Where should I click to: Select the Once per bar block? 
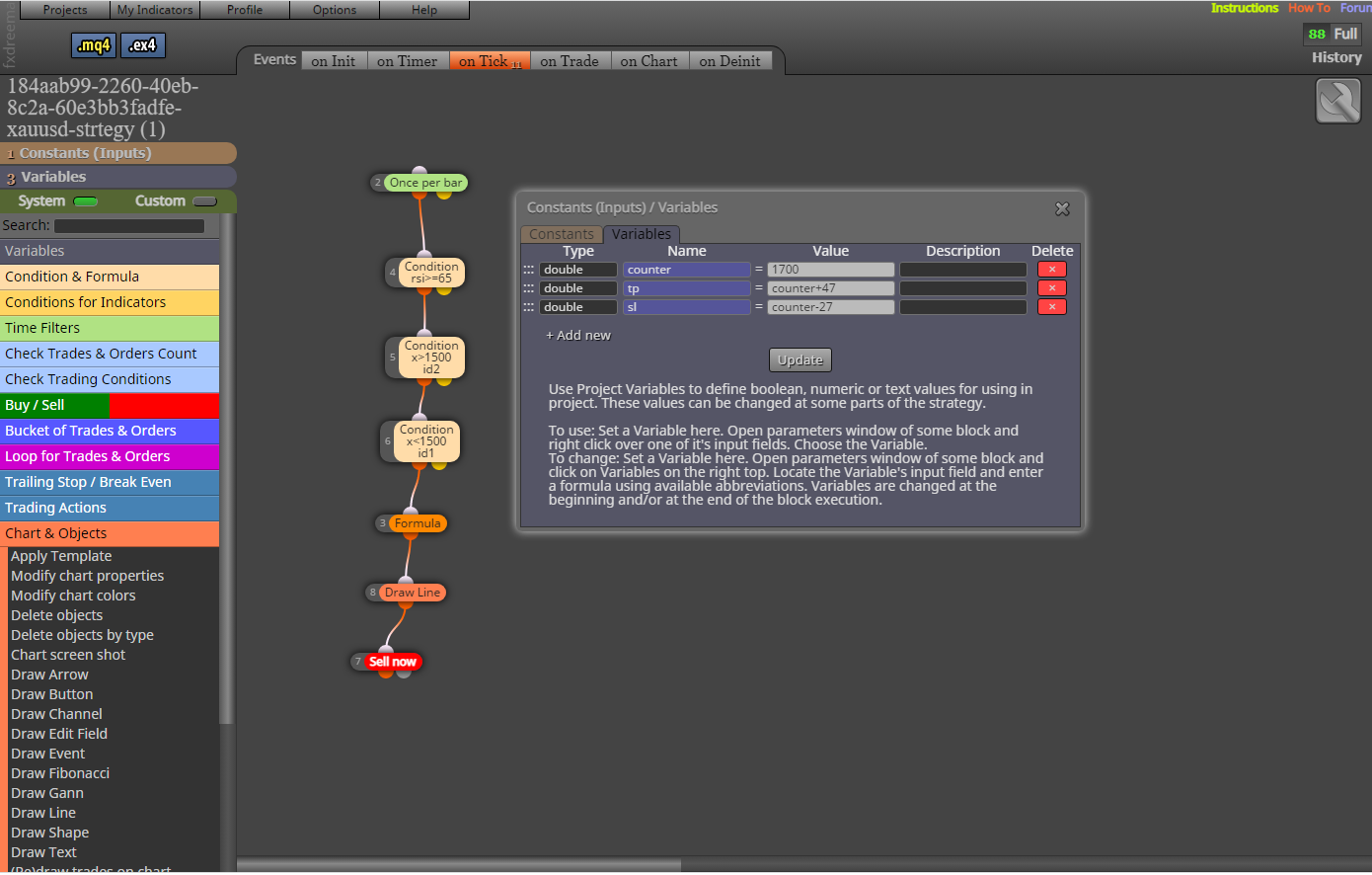tap(424, 183)
